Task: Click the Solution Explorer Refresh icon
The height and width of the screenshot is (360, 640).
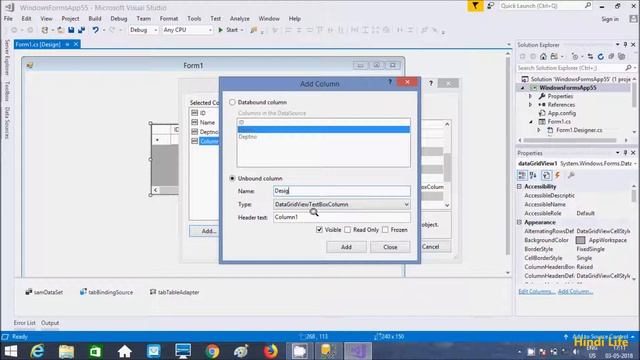Action: [600, 56]
